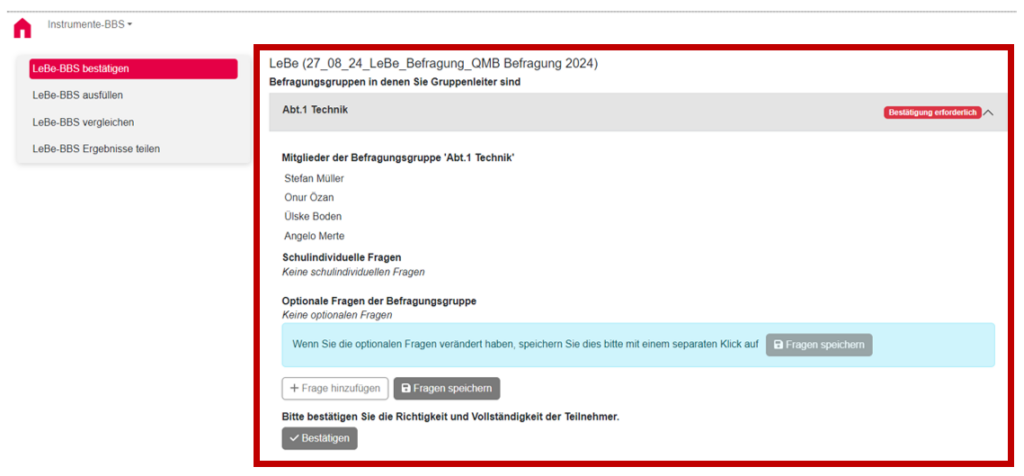The image size is (1024, 476).
Task: Confirm participants with the Bestätigen button
Action: click(319, 438)
